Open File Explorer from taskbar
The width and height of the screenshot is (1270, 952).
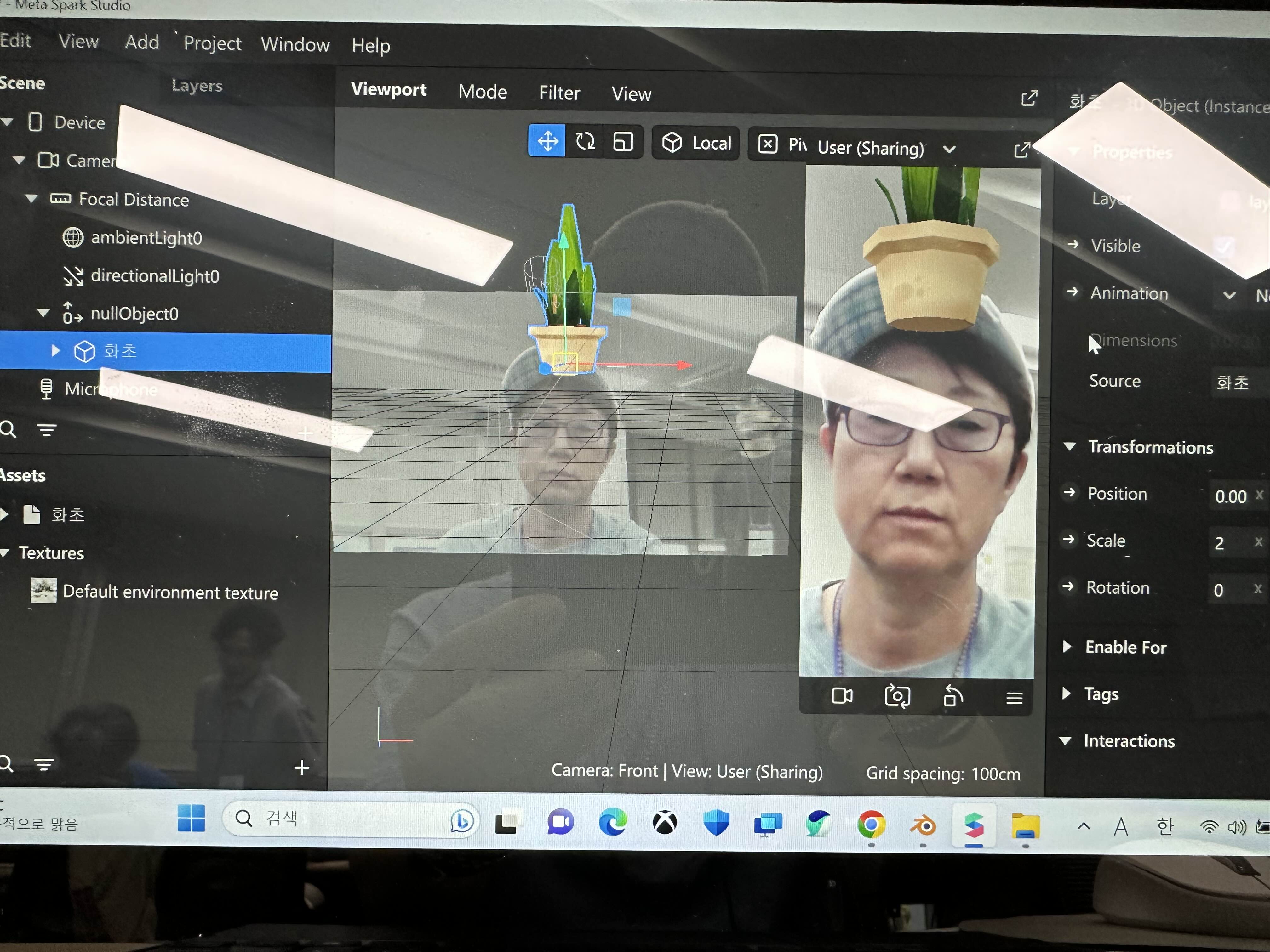tap(1025, 827)
